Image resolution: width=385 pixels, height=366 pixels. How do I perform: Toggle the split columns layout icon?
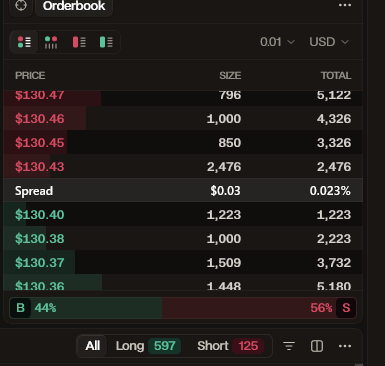click(x=317, y=346)
